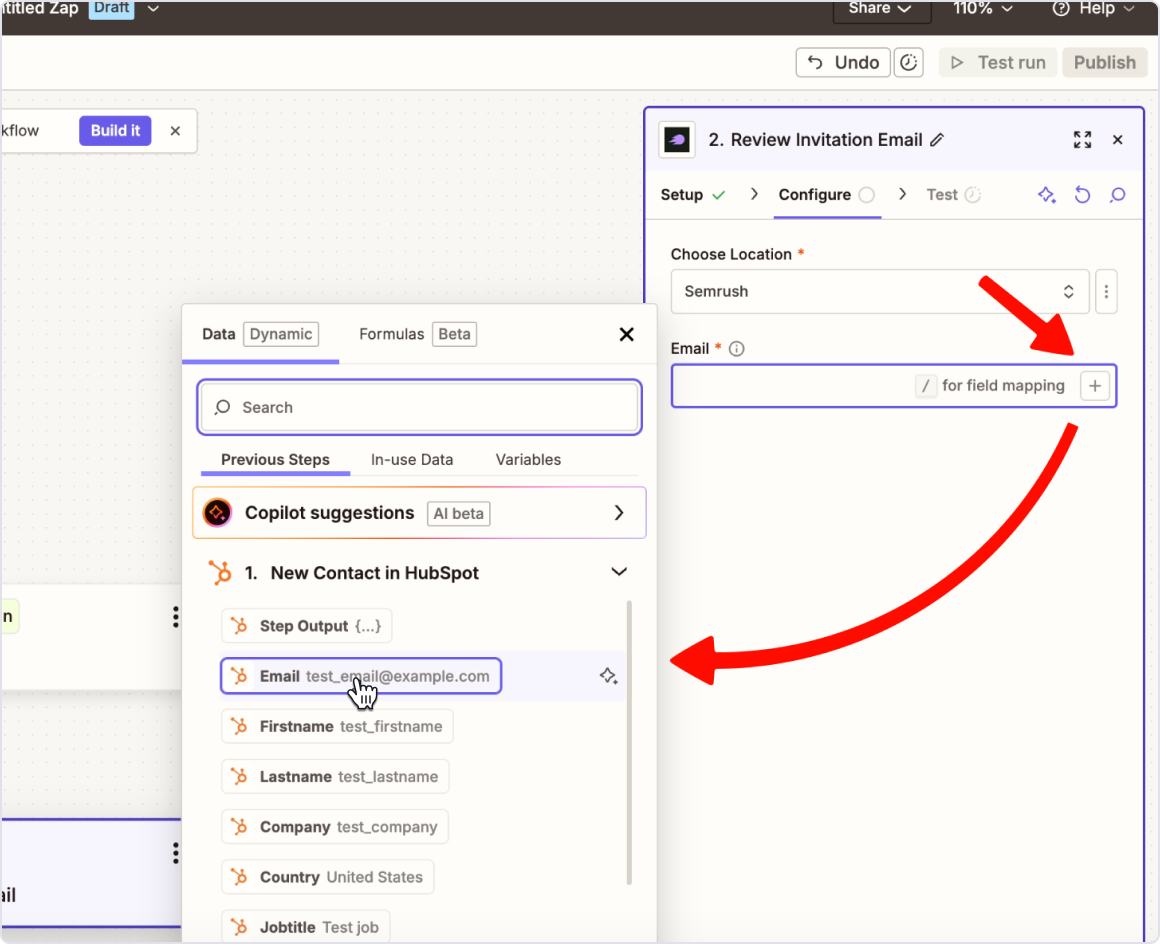Insert the Company test_company pill
The width and height of the screenshot is (1160, 944).
click(335, 827)
